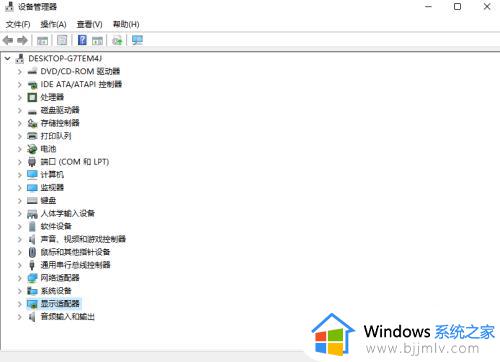Screen dimensions: 500x362
Task: Open the Properties sheet toolbar icon
Action: click(62, 40)
